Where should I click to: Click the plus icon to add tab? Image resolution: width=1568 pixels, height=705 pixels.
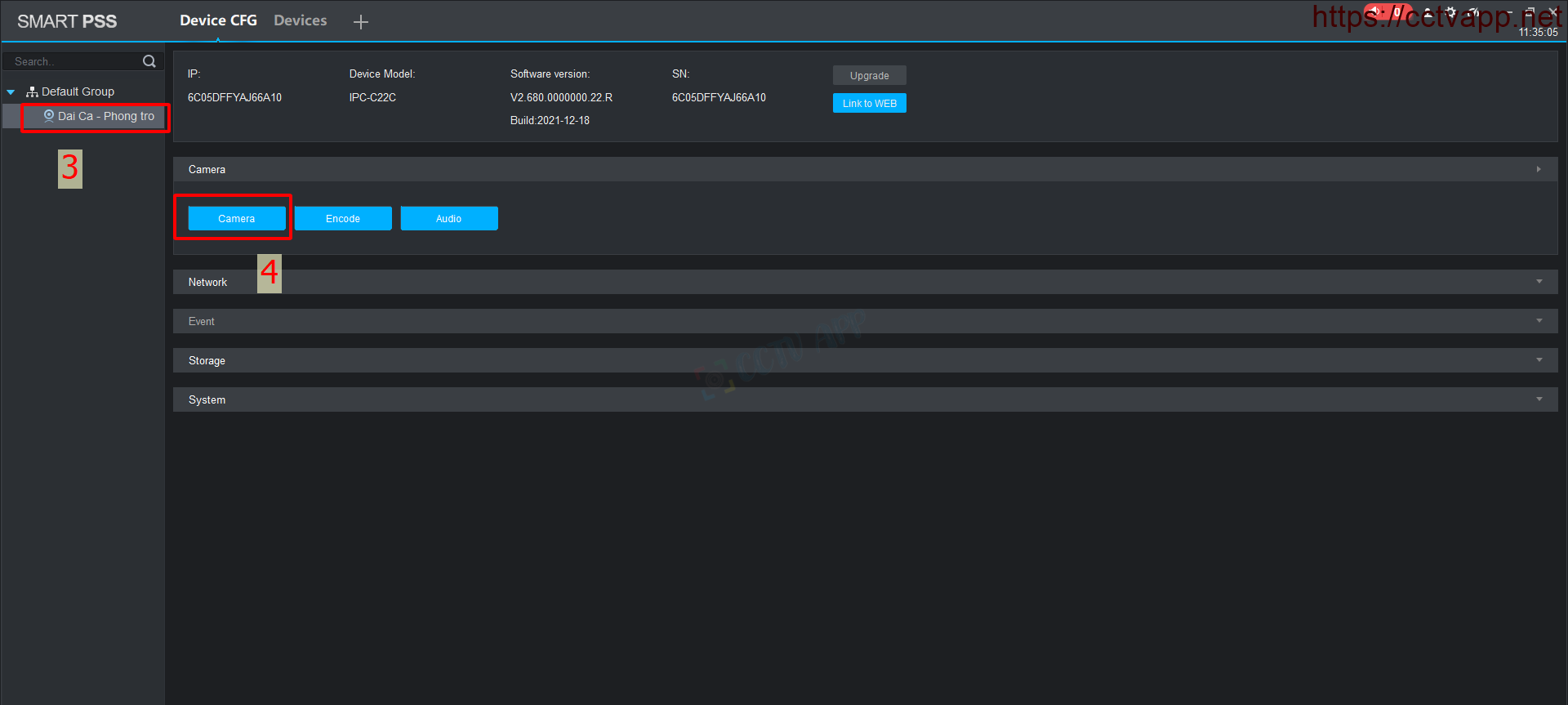tap(361, 22)
